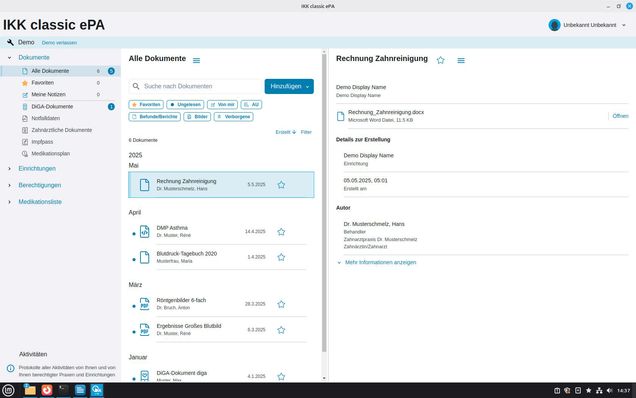Mark Rechnung Zahnreinigung as favorite in detail header
The width and height of the screenshot is (636, 398).
point(440,60)
